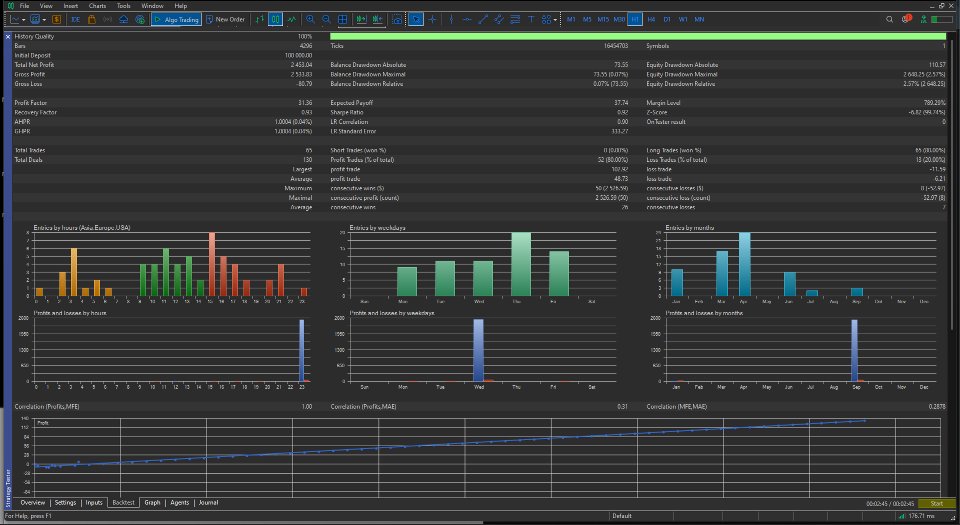The image size is (960, 525).
Task: Open the Tools menu
Action: (124, 6)
